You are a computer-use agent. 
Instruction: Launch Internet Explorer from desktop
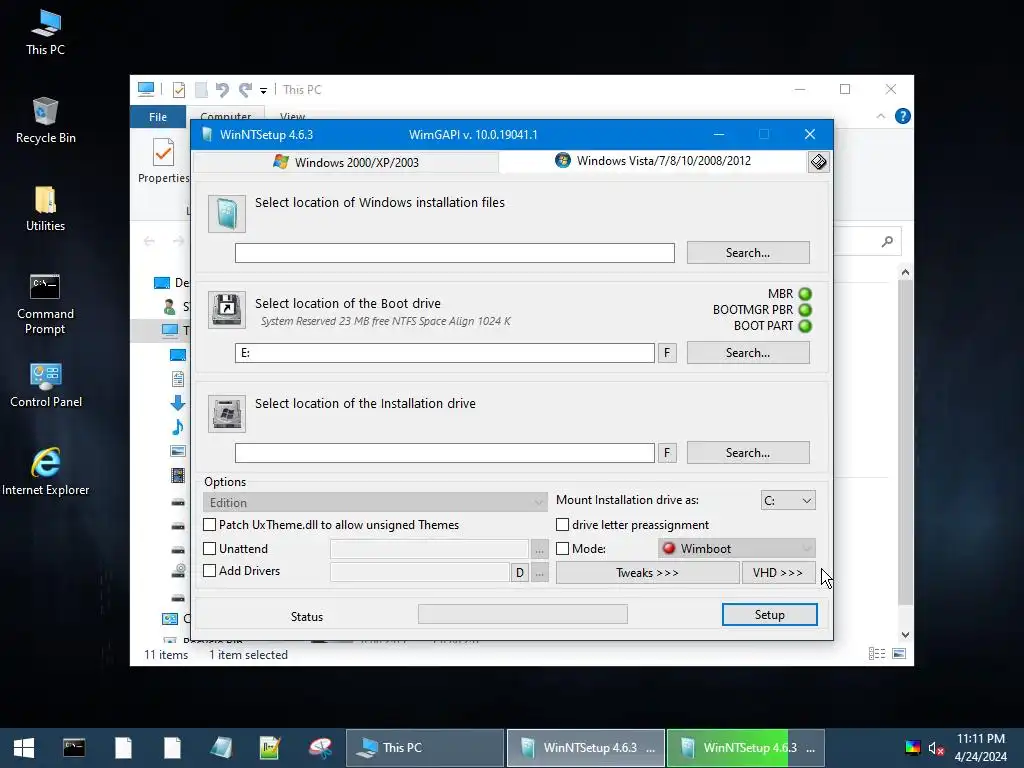point(45,472)
